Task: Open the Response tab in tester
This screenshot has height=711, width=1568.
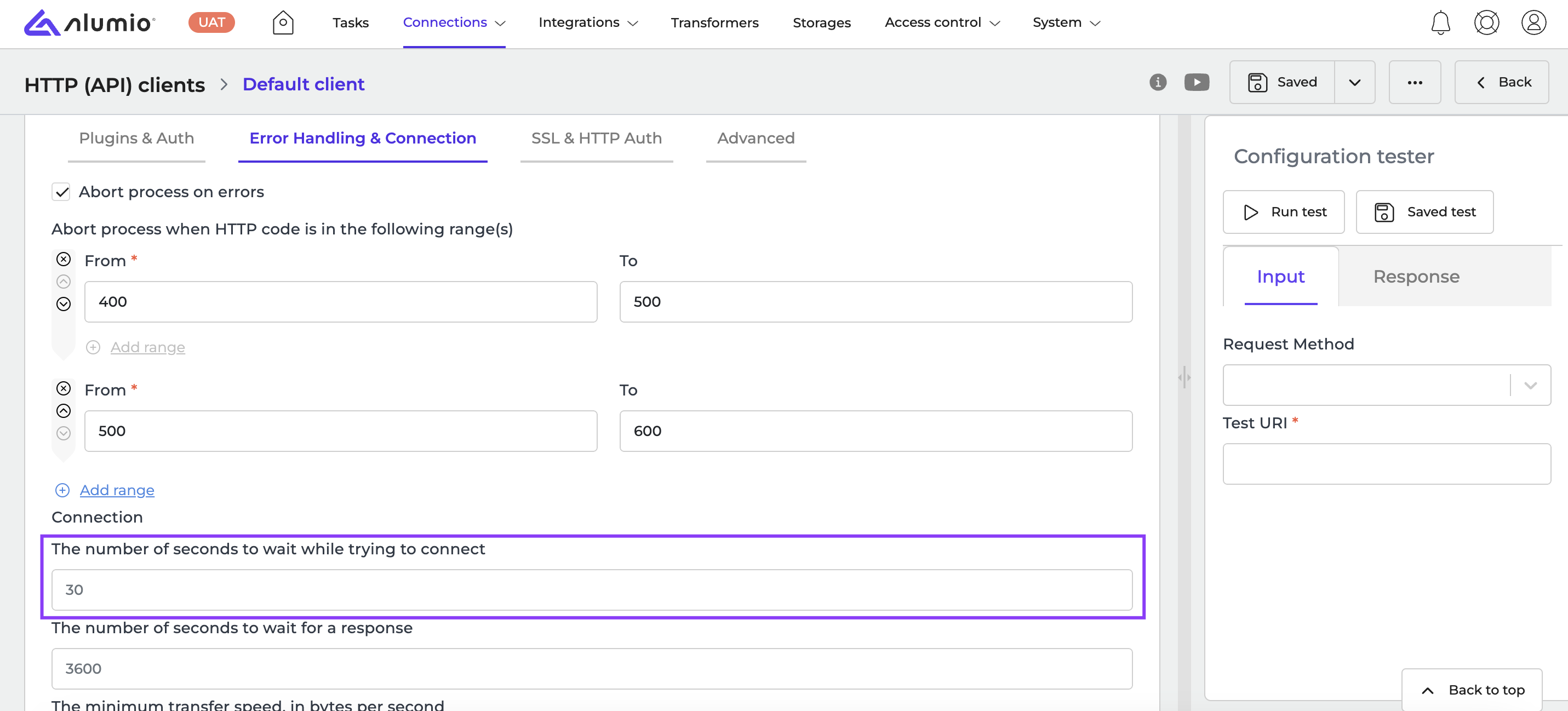Action: [1416, 277]
